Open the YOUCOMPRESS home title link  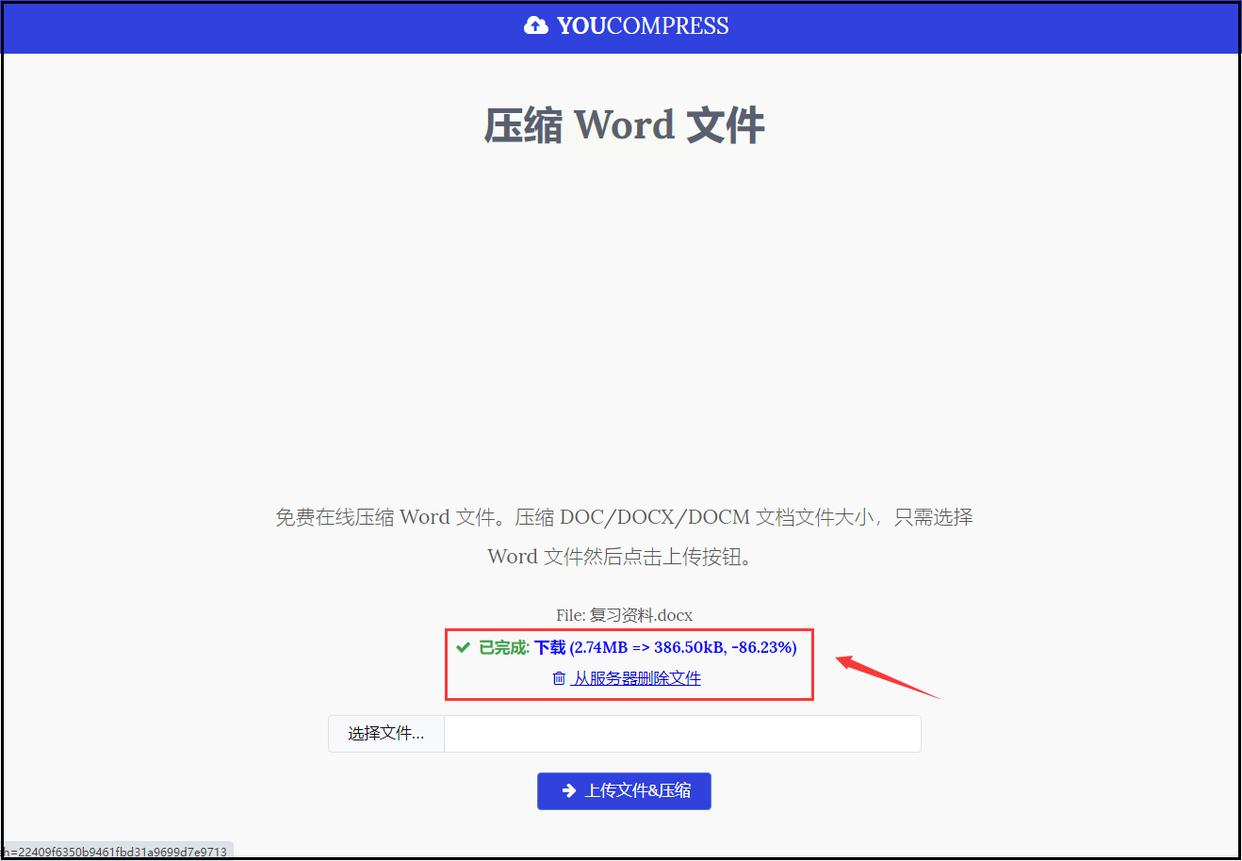coord(643,26)
